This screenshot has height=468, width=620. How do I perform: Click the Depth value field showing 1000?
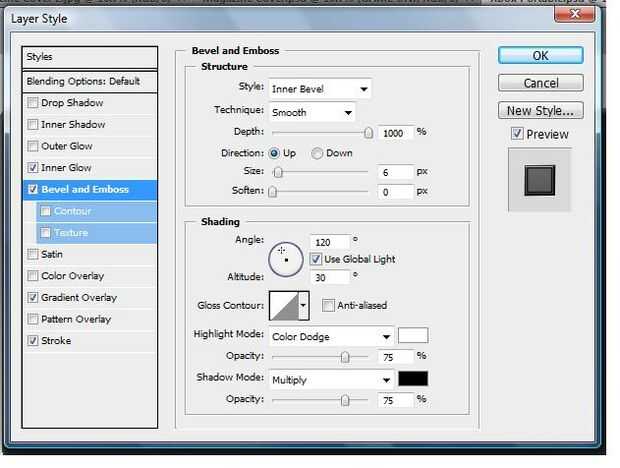(395, 133)
